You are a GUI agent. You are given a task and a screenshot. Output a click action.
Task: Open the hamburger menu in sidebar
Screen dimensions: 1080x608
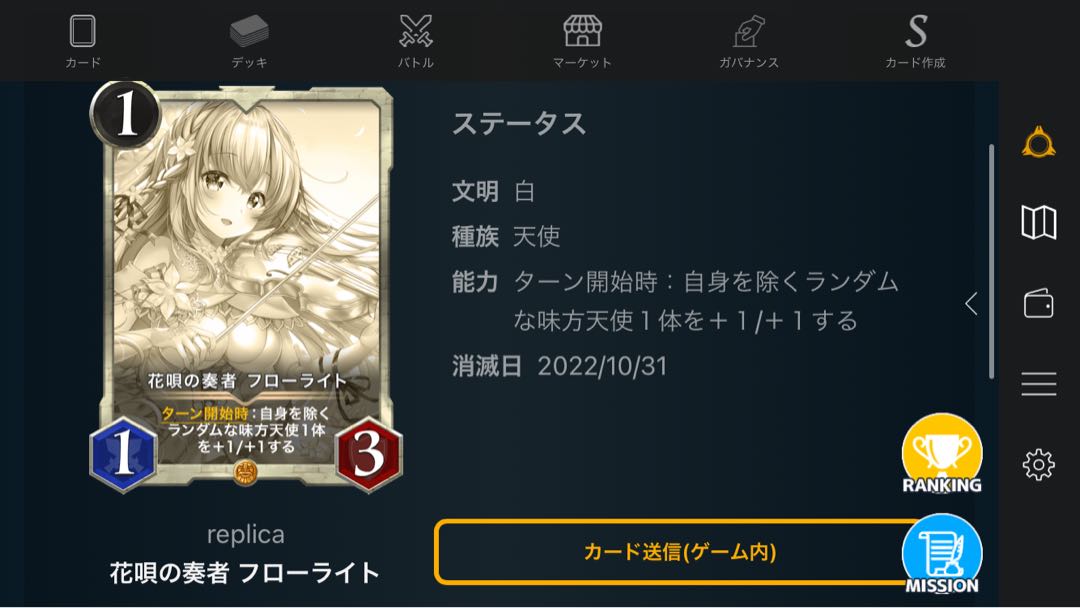pos(1039,384)
